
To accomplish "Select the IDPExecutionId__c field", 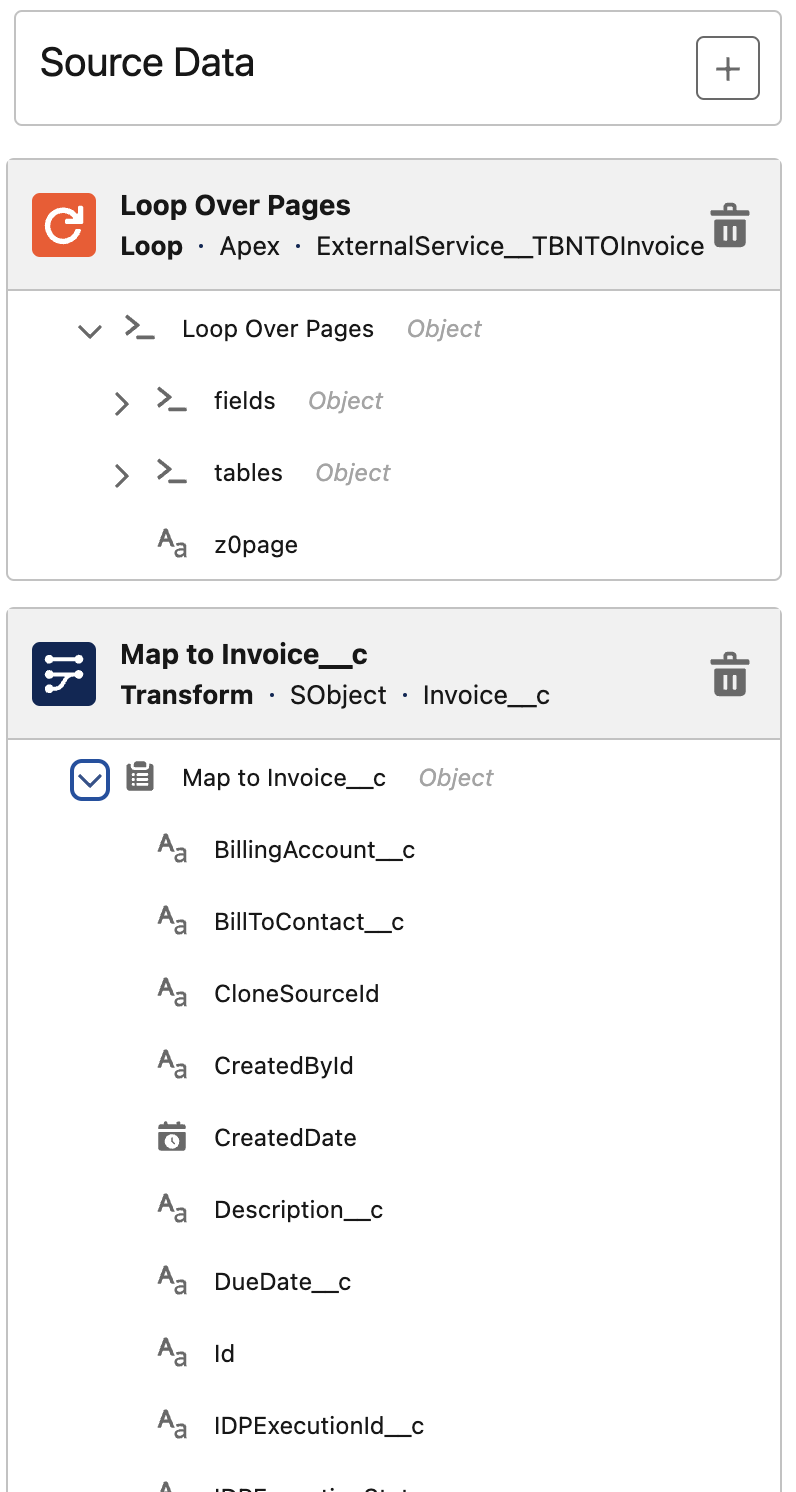I will 319,1426.
